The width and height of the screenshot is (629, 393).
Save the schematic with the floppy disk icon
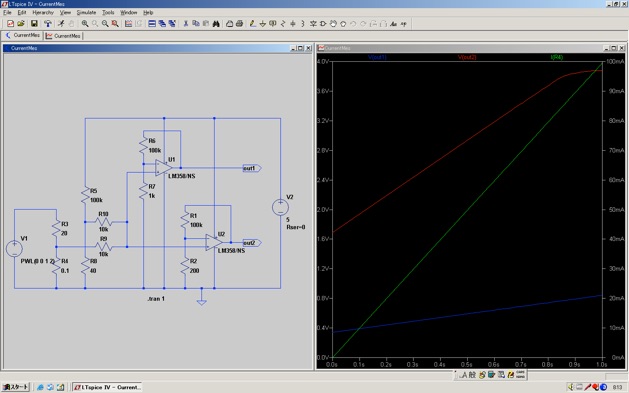[x=34, y=24]
